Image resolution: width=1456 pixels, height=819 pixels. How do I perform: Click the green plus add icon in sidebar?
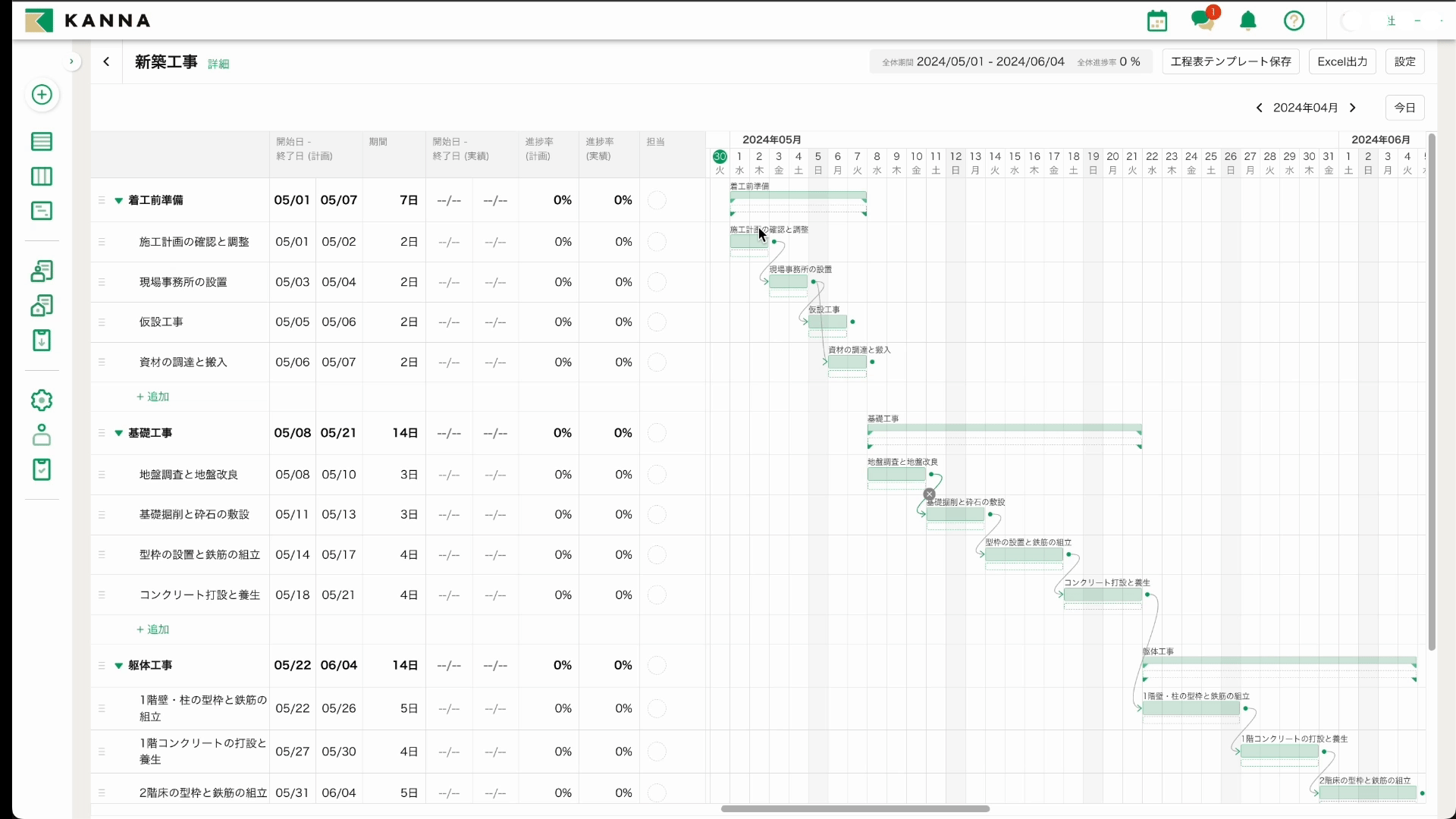pos(42,95)
